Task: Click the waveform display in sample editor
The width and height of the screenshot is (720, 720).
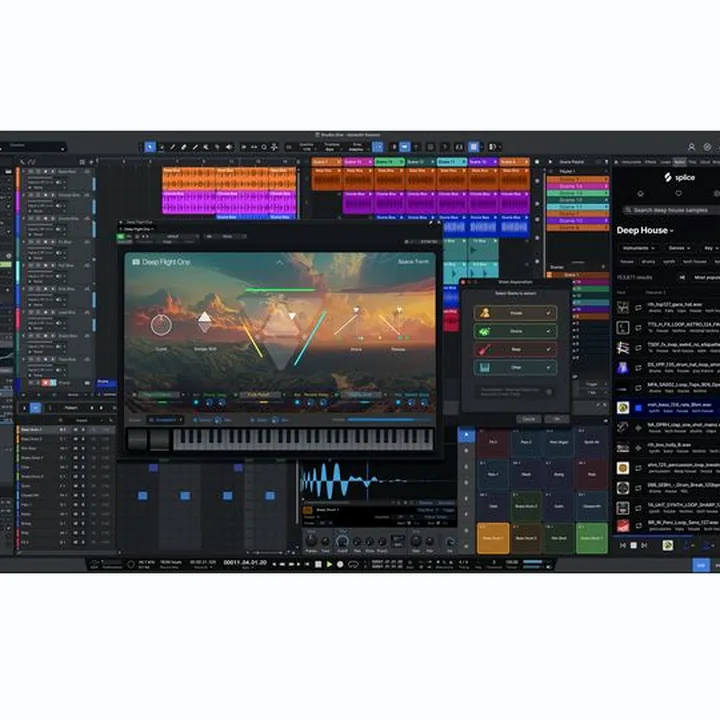Action: point(377,479)
